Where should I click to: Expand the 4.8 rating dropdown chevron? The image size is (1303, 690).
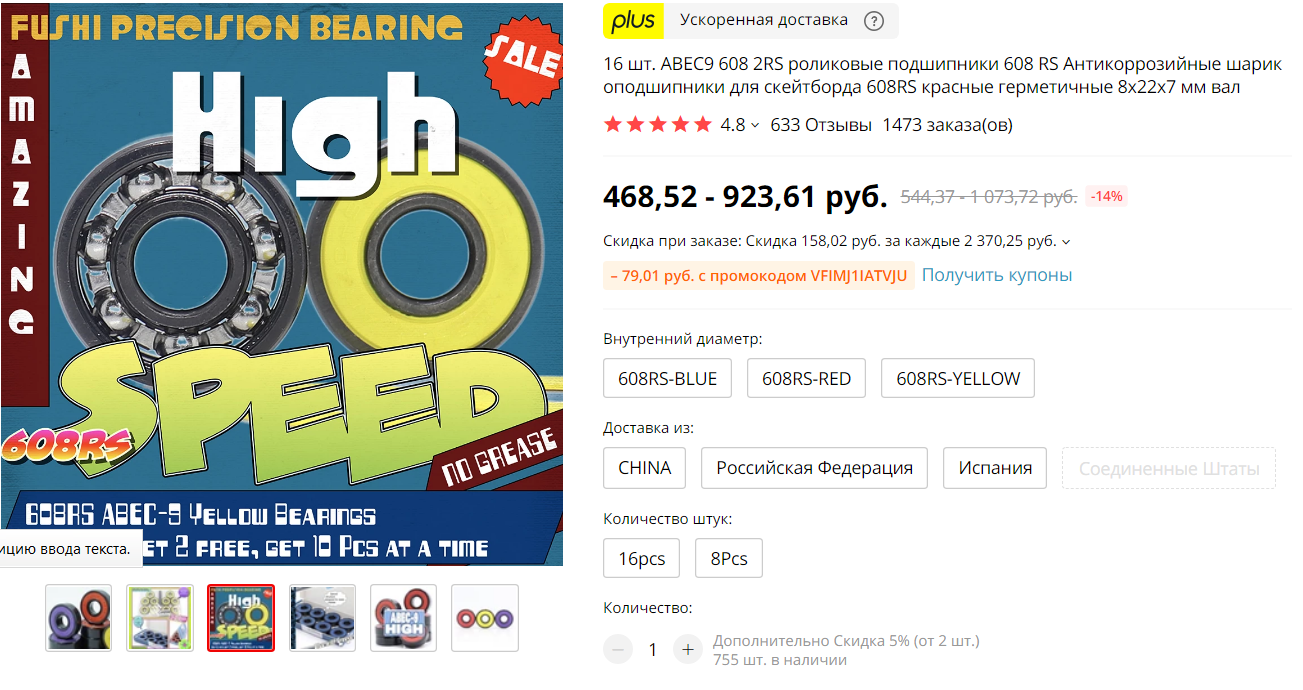click(x=755, y=126)
